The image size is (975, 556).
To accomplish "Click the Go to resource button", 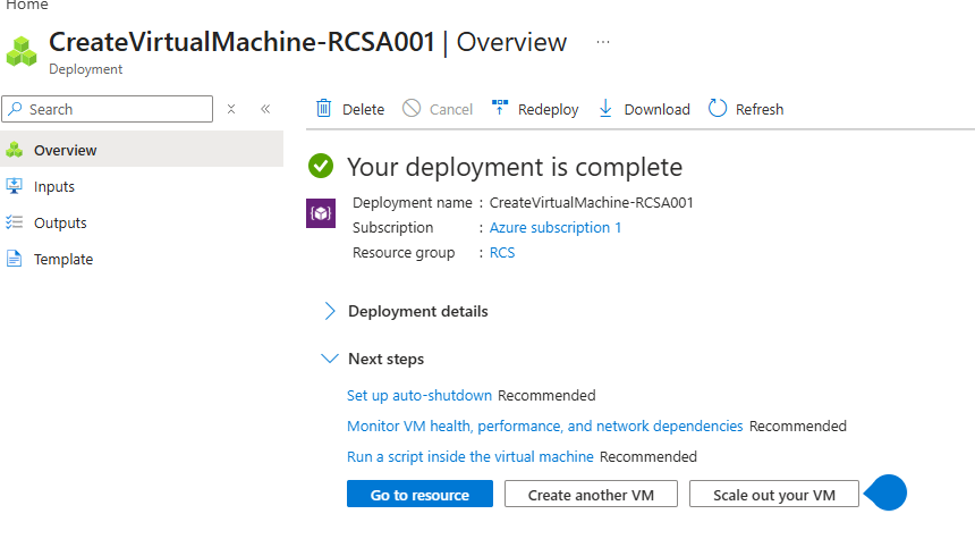I will point(420,494).
